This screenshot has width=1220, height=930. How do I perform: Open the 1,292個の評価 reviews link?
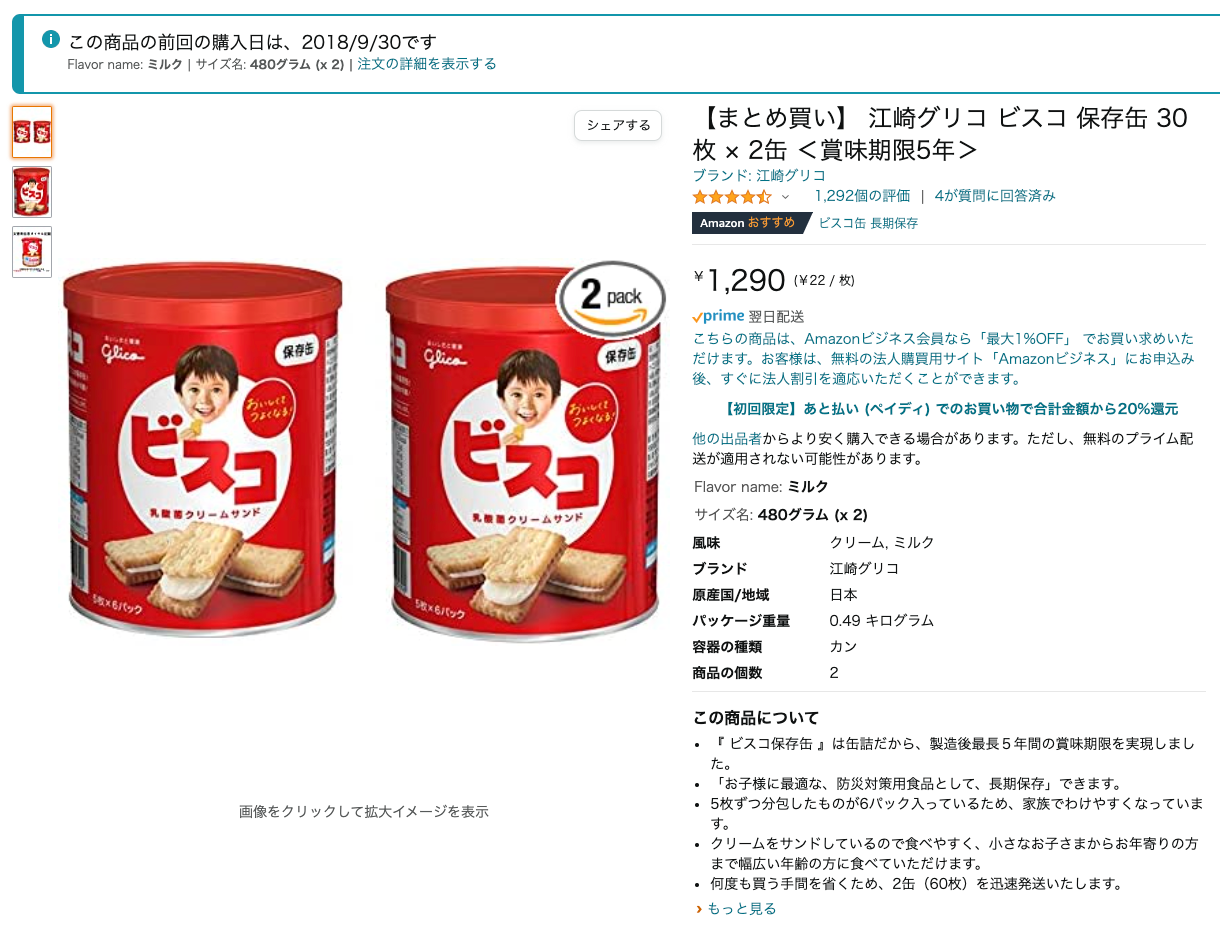[x=862, y=196]
